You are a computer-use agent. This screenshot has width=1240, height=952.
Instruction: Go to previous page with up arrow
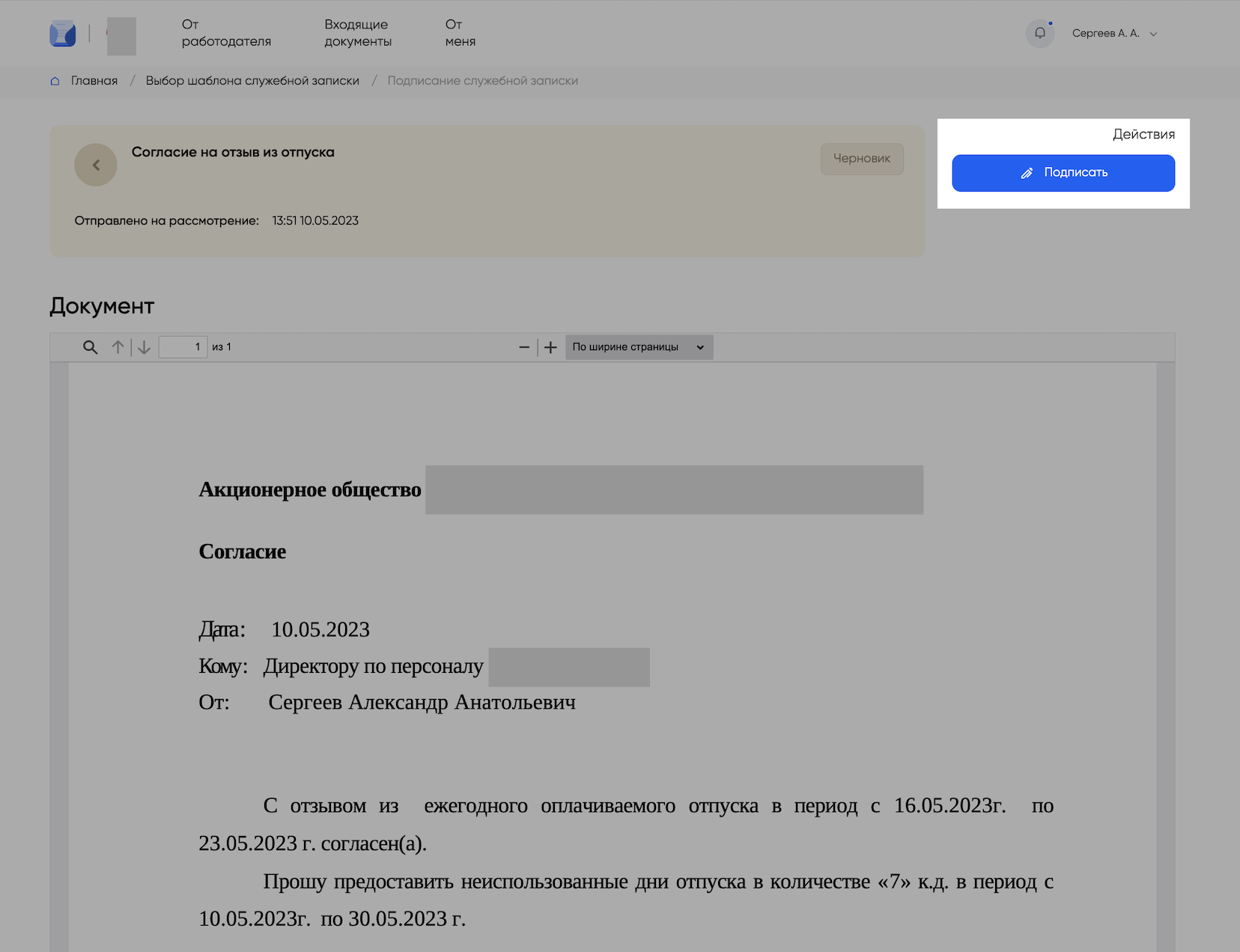pos(118,347)
